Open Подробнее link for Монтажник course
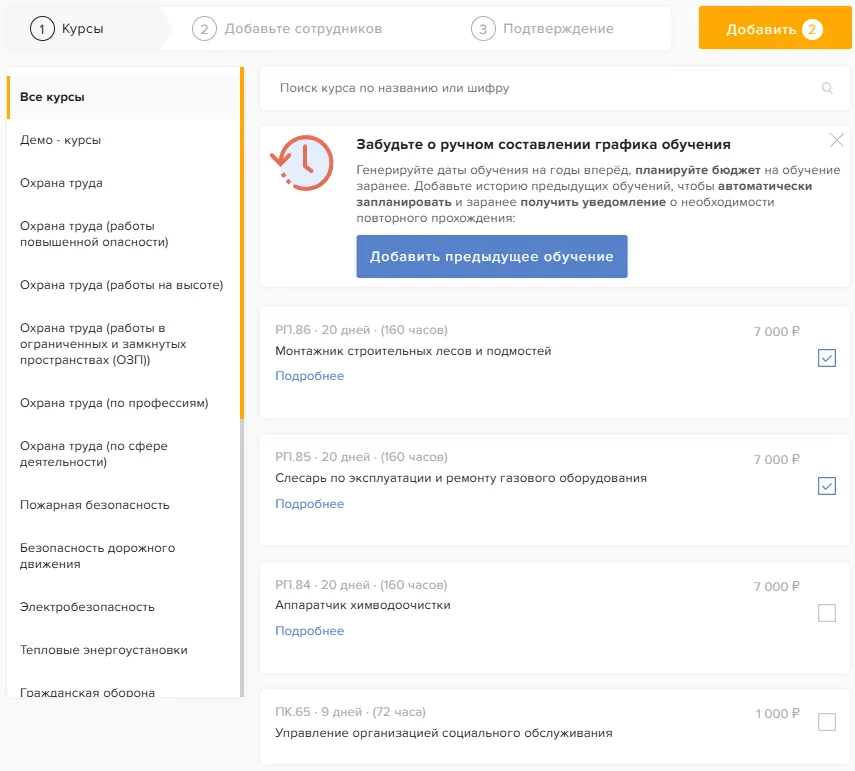The height and width of the screenshot is (771, 855). pyautogui.click(x=309, y=376)
